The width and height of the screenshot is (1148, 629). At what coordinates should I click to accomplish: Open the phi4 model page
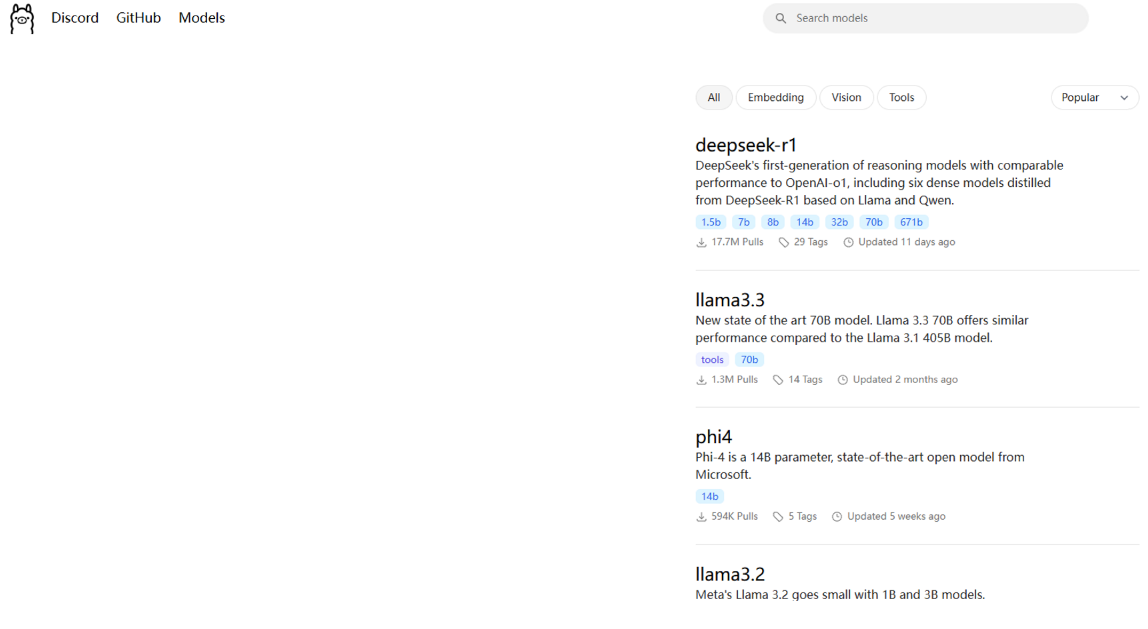coord(714,437)
